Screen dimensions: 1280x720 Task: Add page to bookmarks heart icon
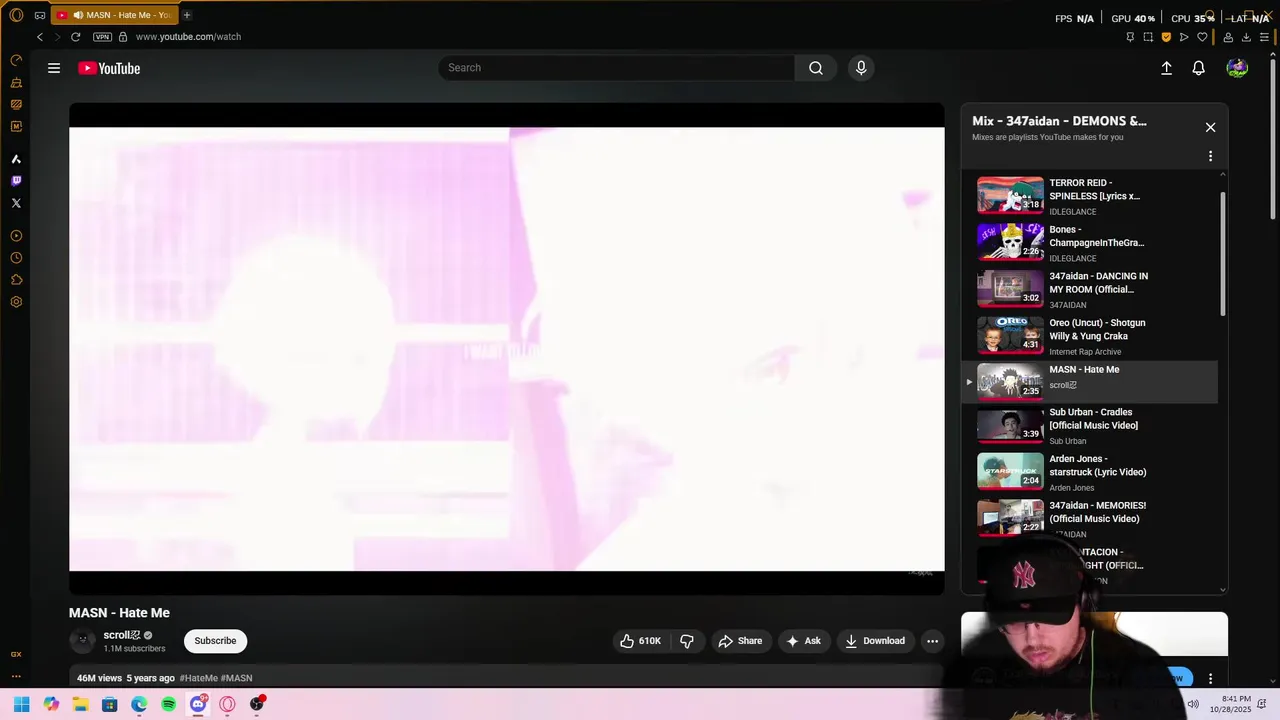1202,37
